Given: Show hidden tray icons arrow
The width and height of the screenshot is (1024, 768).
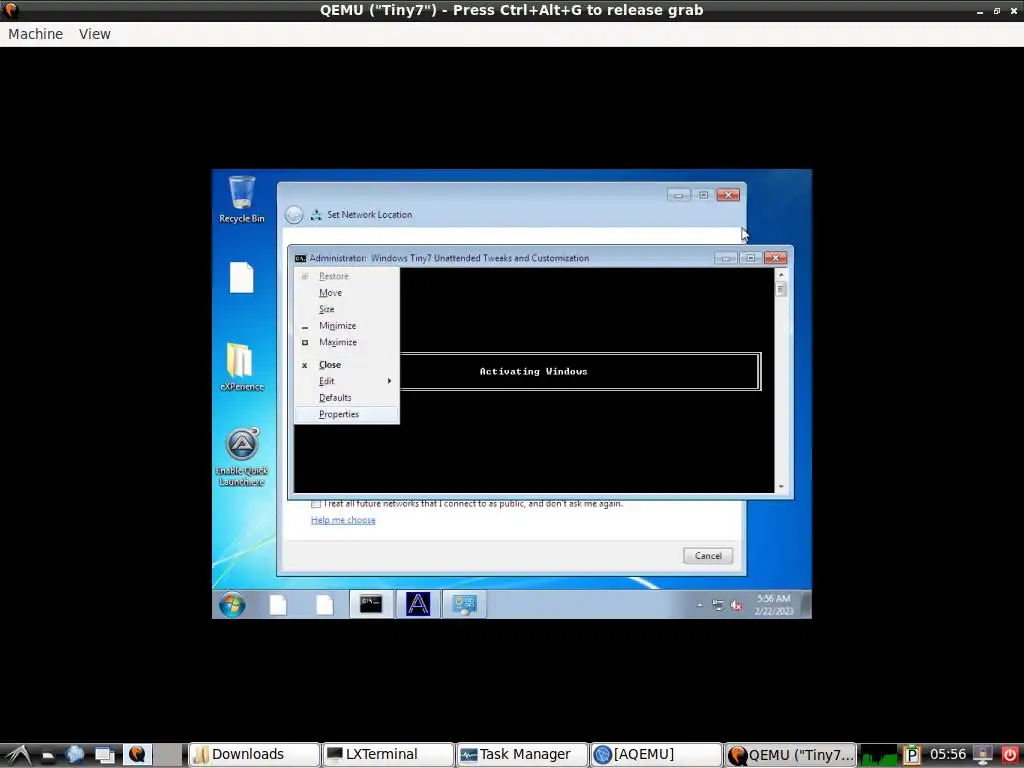Looking at the screenshot, I should click(699, 605).
